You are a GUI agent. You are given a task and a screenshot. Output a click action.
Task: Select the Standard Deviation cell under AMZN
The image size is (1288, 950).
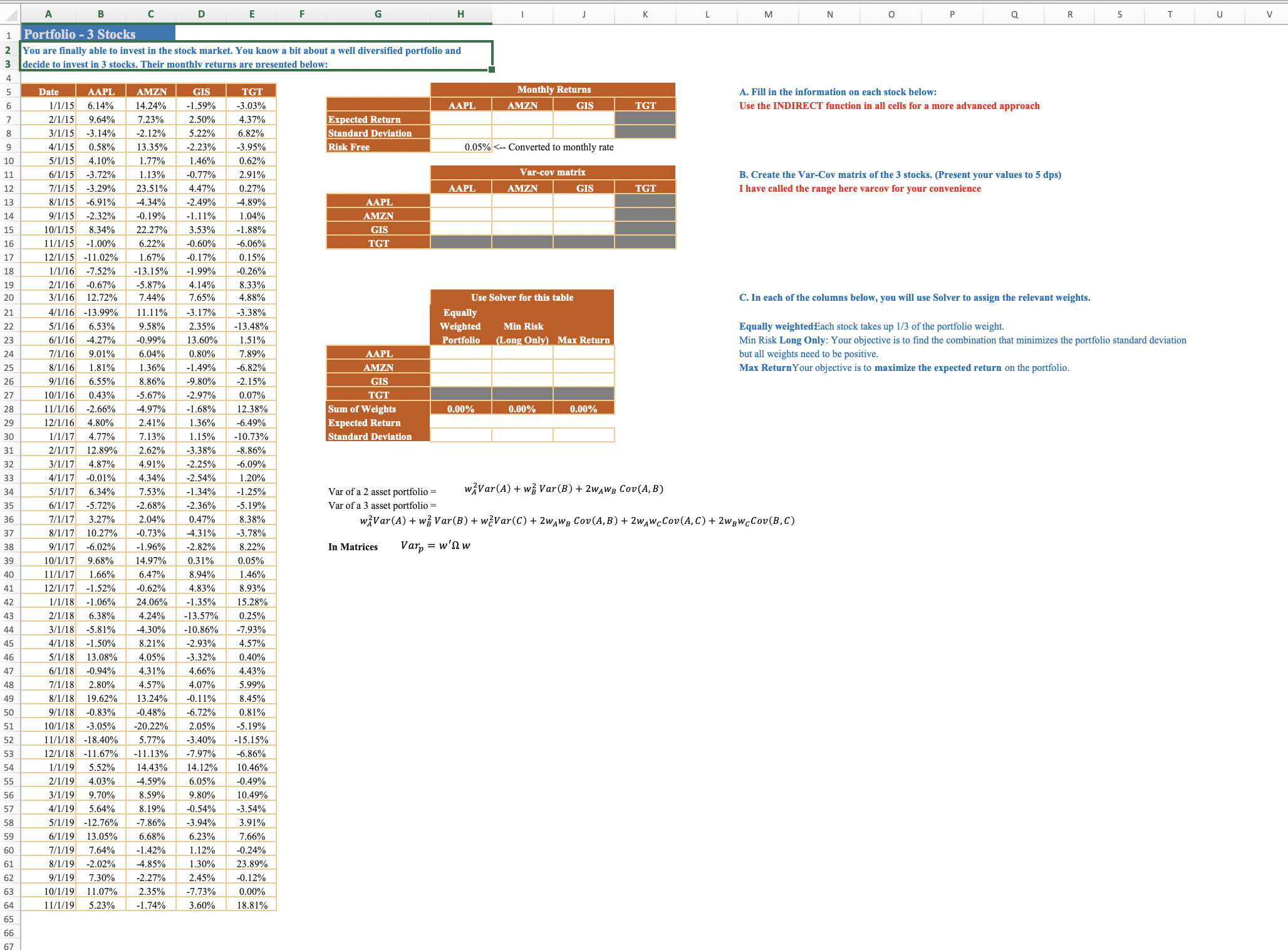(x=522, y=132)
